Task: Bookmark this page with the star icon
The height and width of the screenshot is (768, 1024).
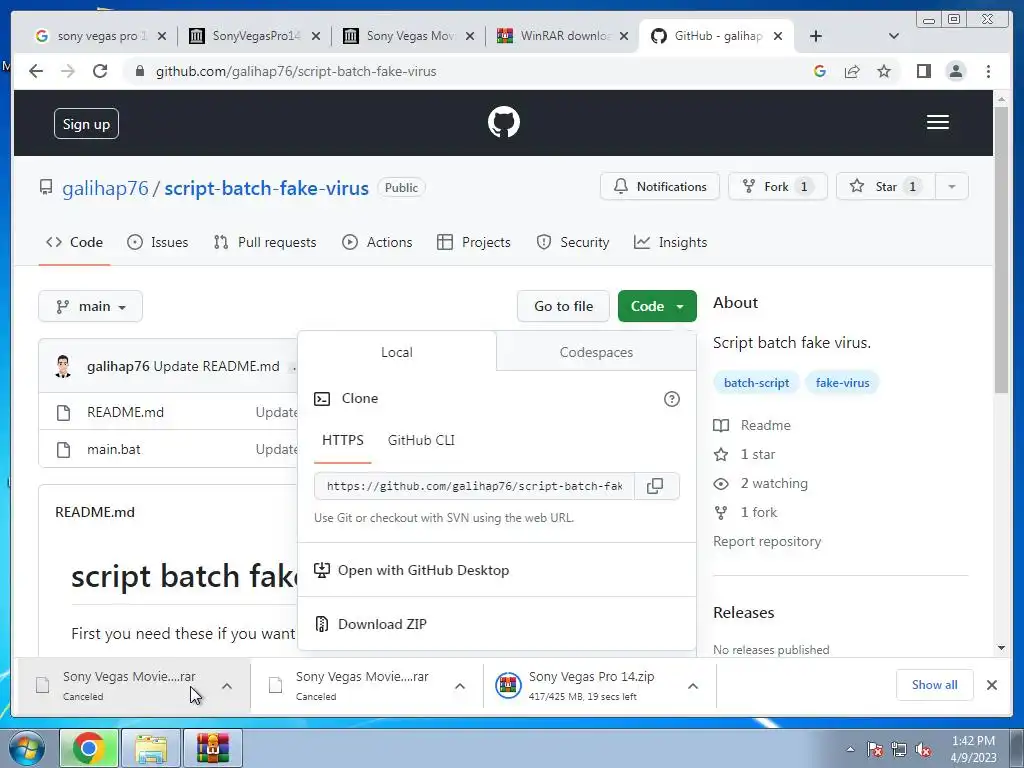Action: (884, 71)
